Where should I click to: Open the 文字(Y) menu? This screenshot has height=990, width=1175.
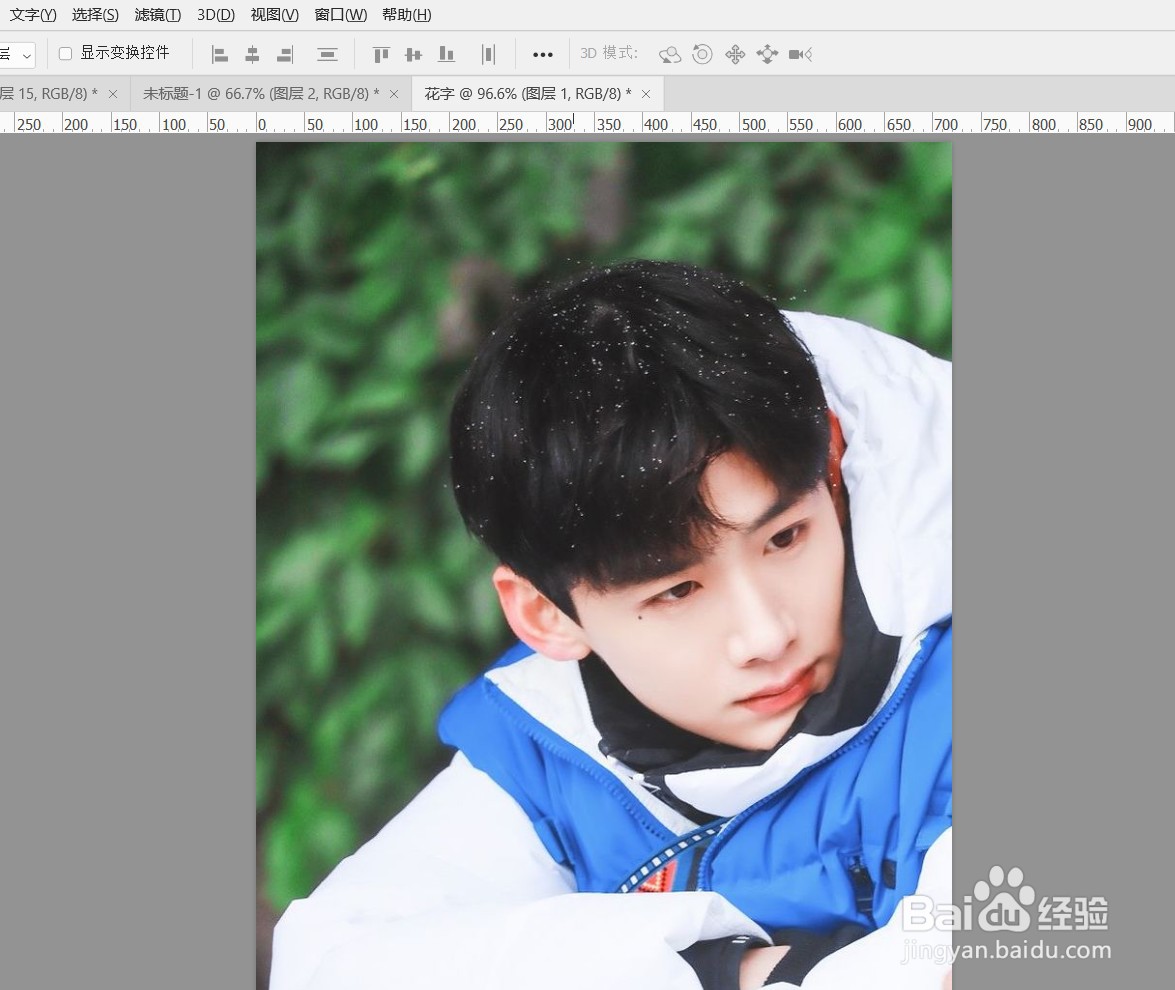(x=33, y=15)
